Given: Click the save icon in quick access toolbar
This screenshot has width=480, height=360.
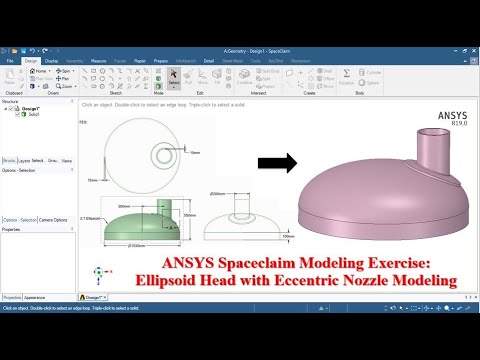Looking at the screenshot, I should 23,51.
